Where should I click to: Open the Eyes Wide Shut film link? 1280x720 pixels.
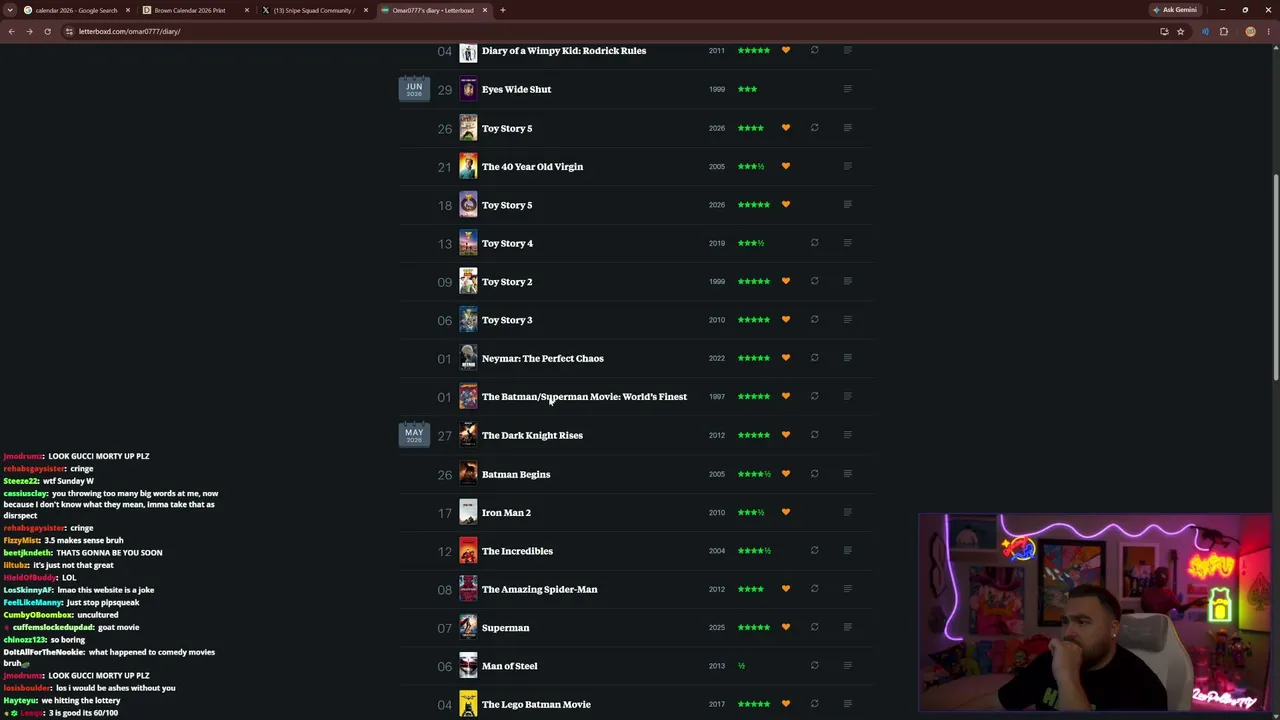pos(516,89)
